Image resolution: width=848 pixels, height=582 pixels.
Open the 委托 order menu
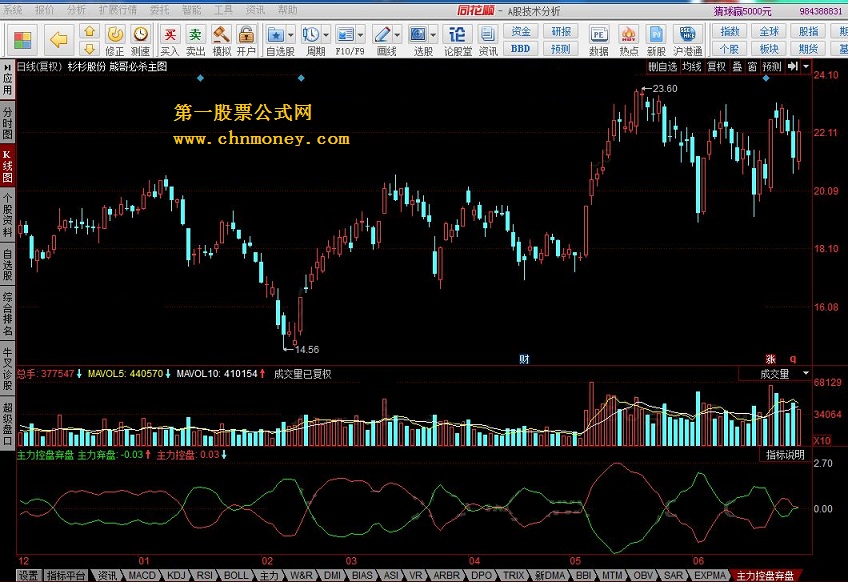pos(160,10)
